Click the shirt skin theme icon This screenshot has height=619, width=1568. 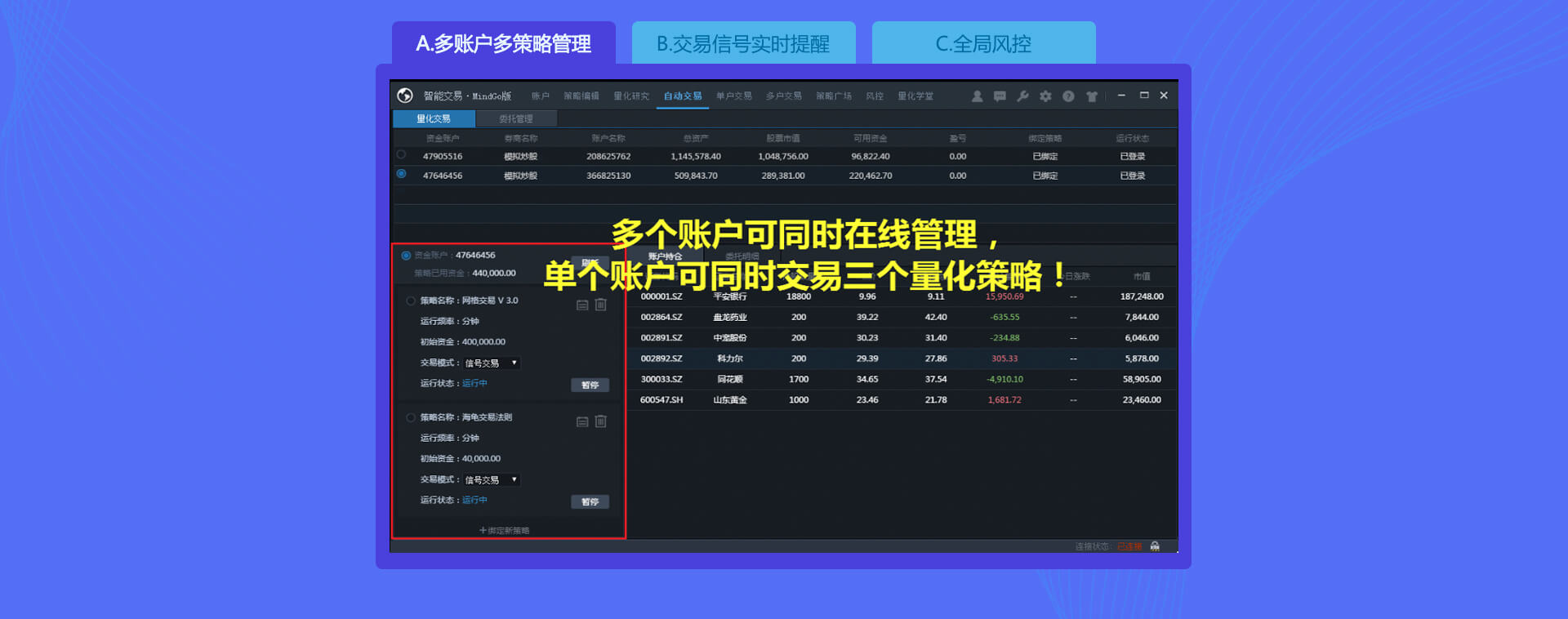1092,96
